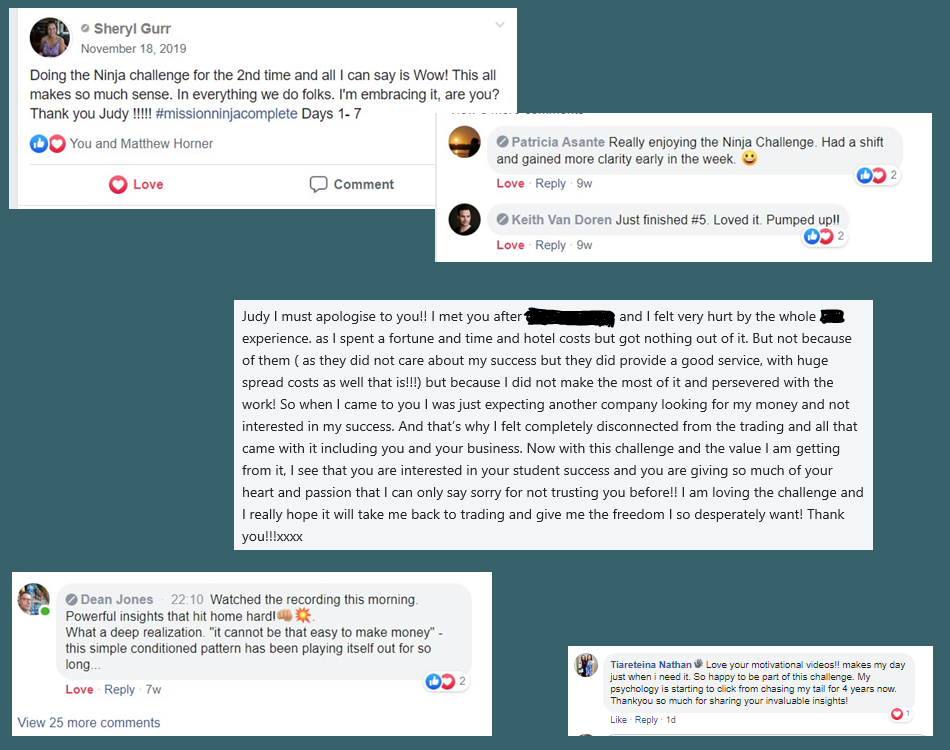Expand "View 25 more comments"
This screenshot has width=950, height=750.
point(89,722)
